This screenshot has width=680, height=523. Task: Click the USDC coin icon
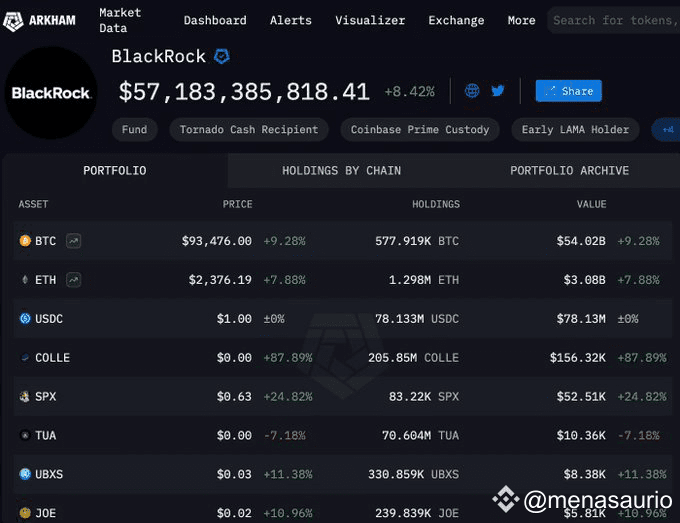pos(25,319)
